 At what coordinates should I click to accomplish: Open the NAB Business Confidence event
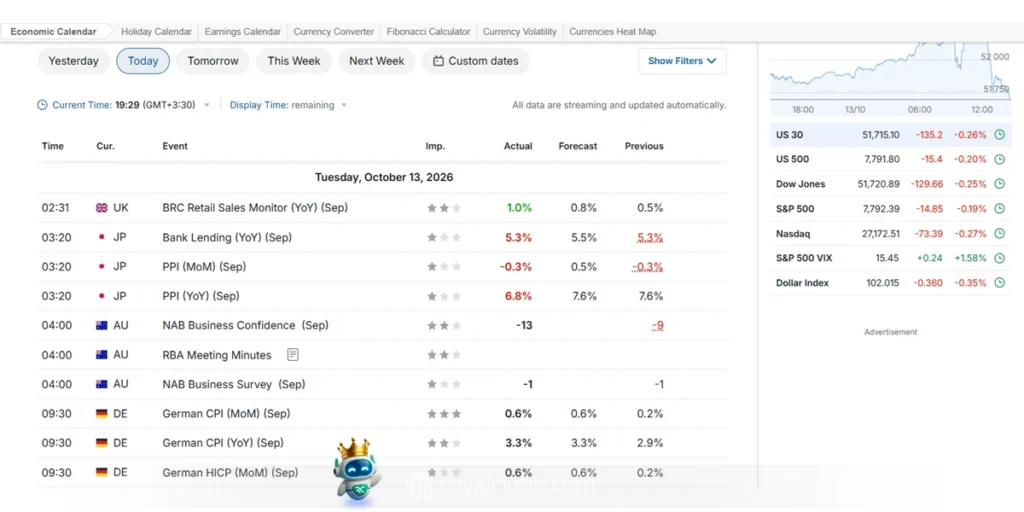[246, 325]
